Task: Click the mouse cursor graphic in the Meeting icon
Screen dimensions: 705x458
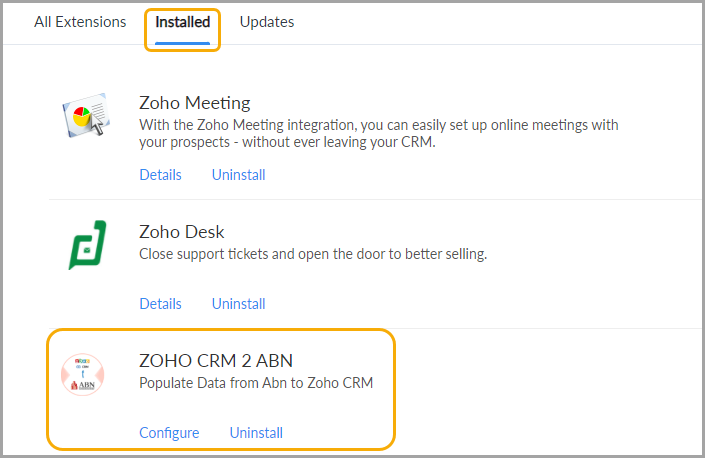Action: (x=97, y=124)
